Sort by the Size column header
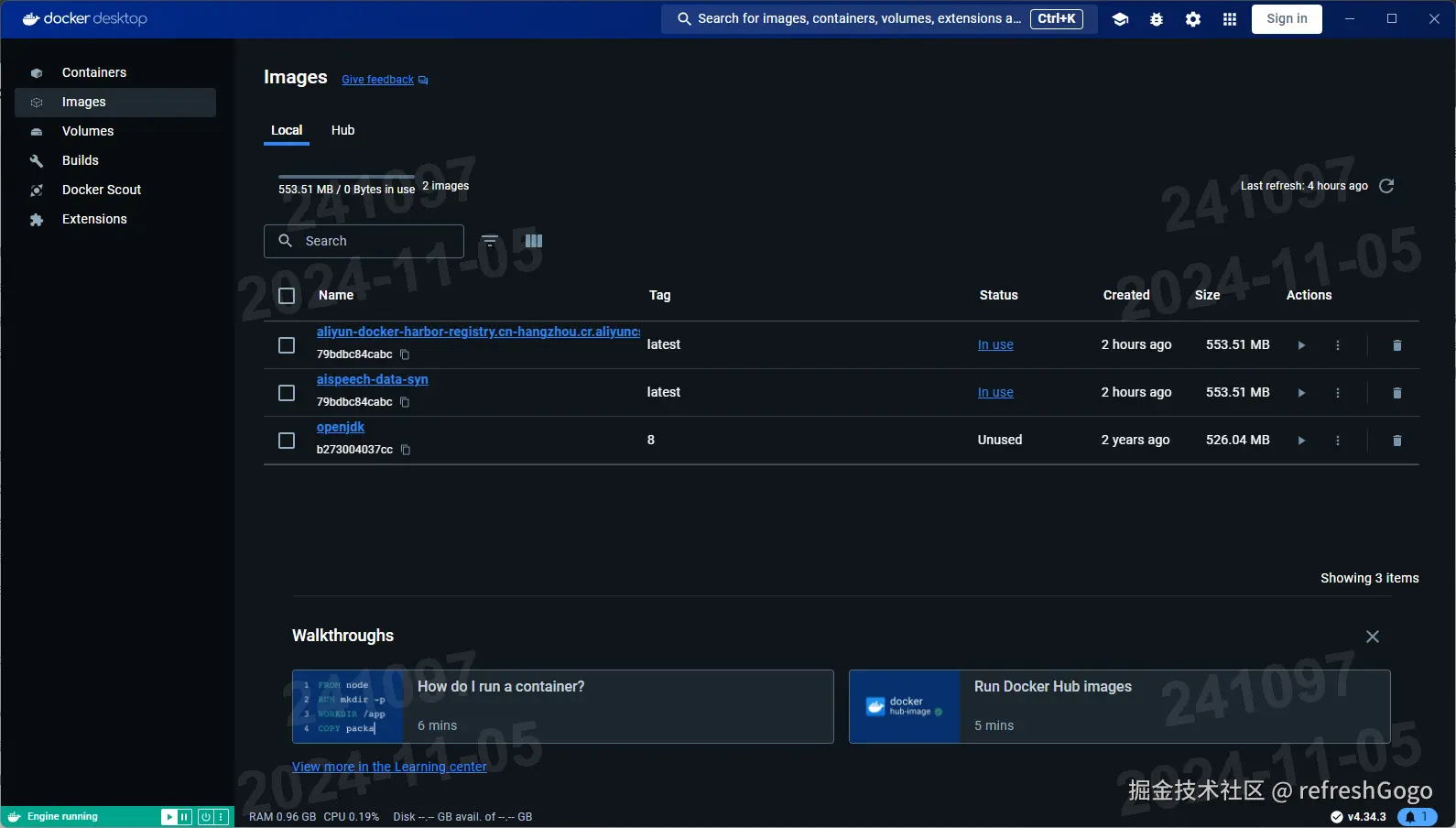This screenshot has width=1456, height=828. (x=1207, y=295)
